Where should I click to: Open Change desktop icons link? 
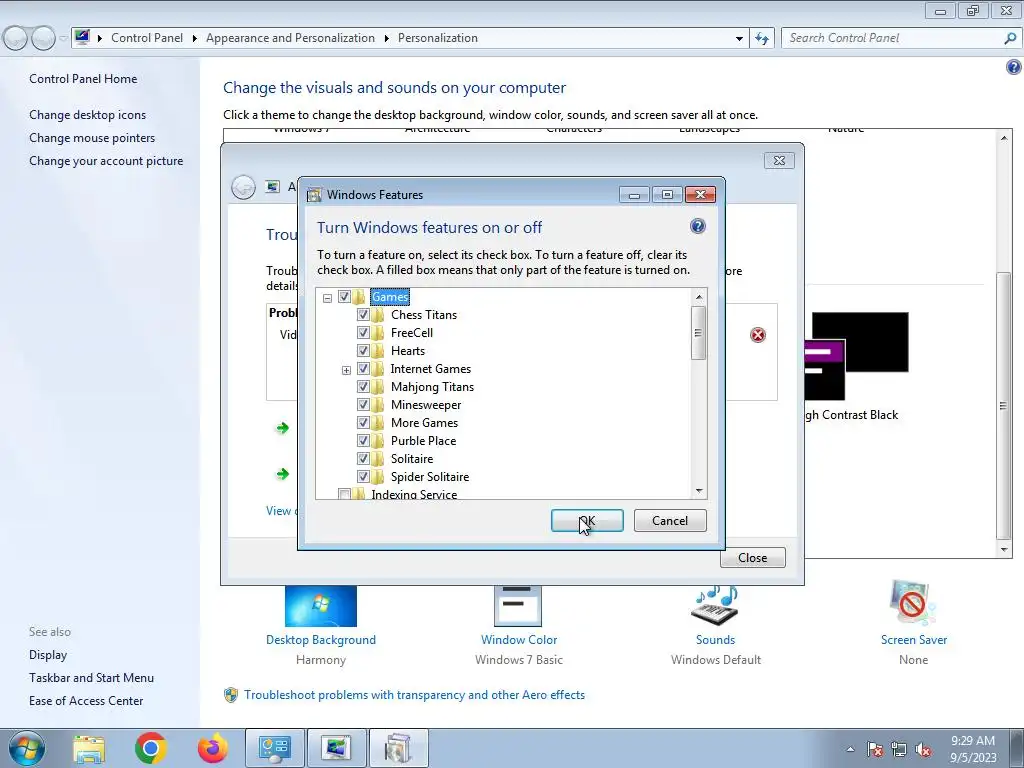pyautogui.click(x=88, y=115)
